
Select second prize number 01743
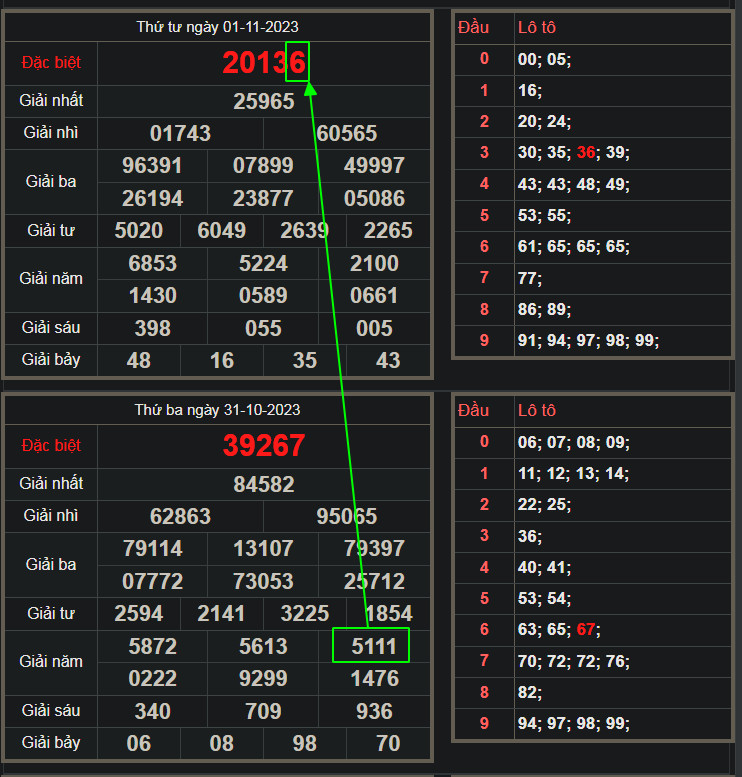point(180,133)
